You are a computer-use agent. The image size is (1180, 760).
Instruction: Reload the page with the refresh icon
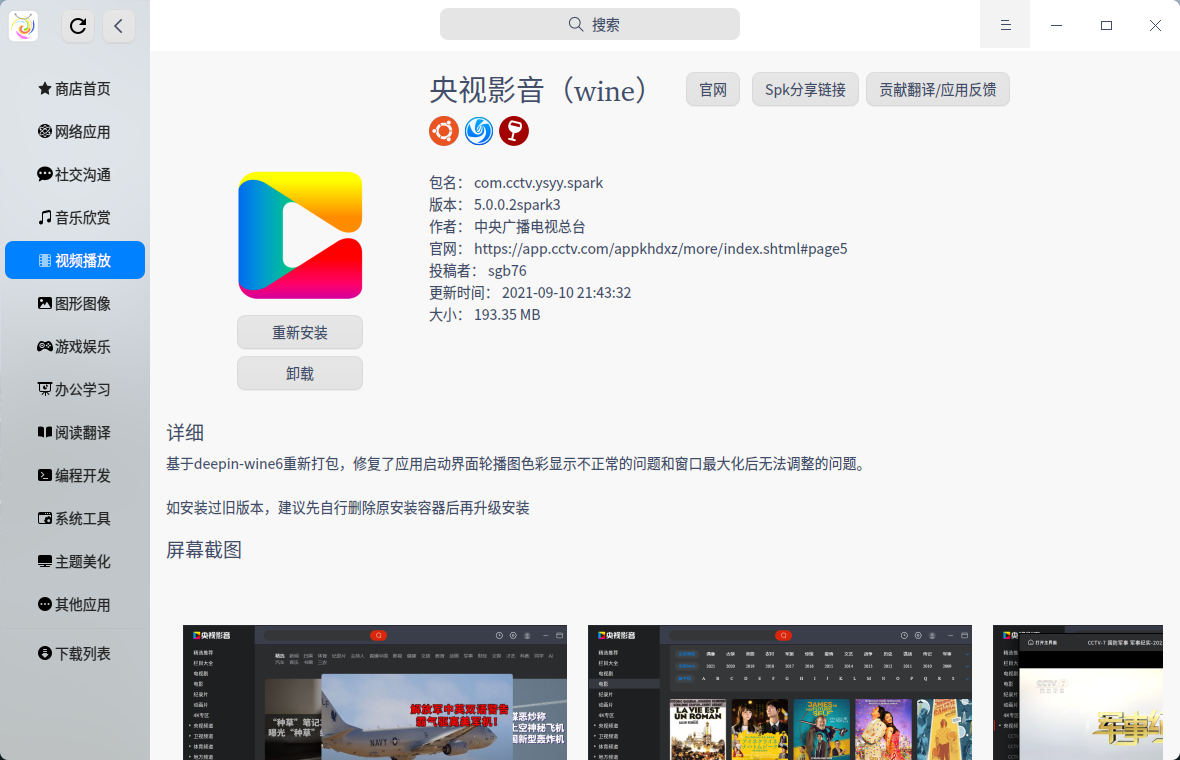coord(78,26)
